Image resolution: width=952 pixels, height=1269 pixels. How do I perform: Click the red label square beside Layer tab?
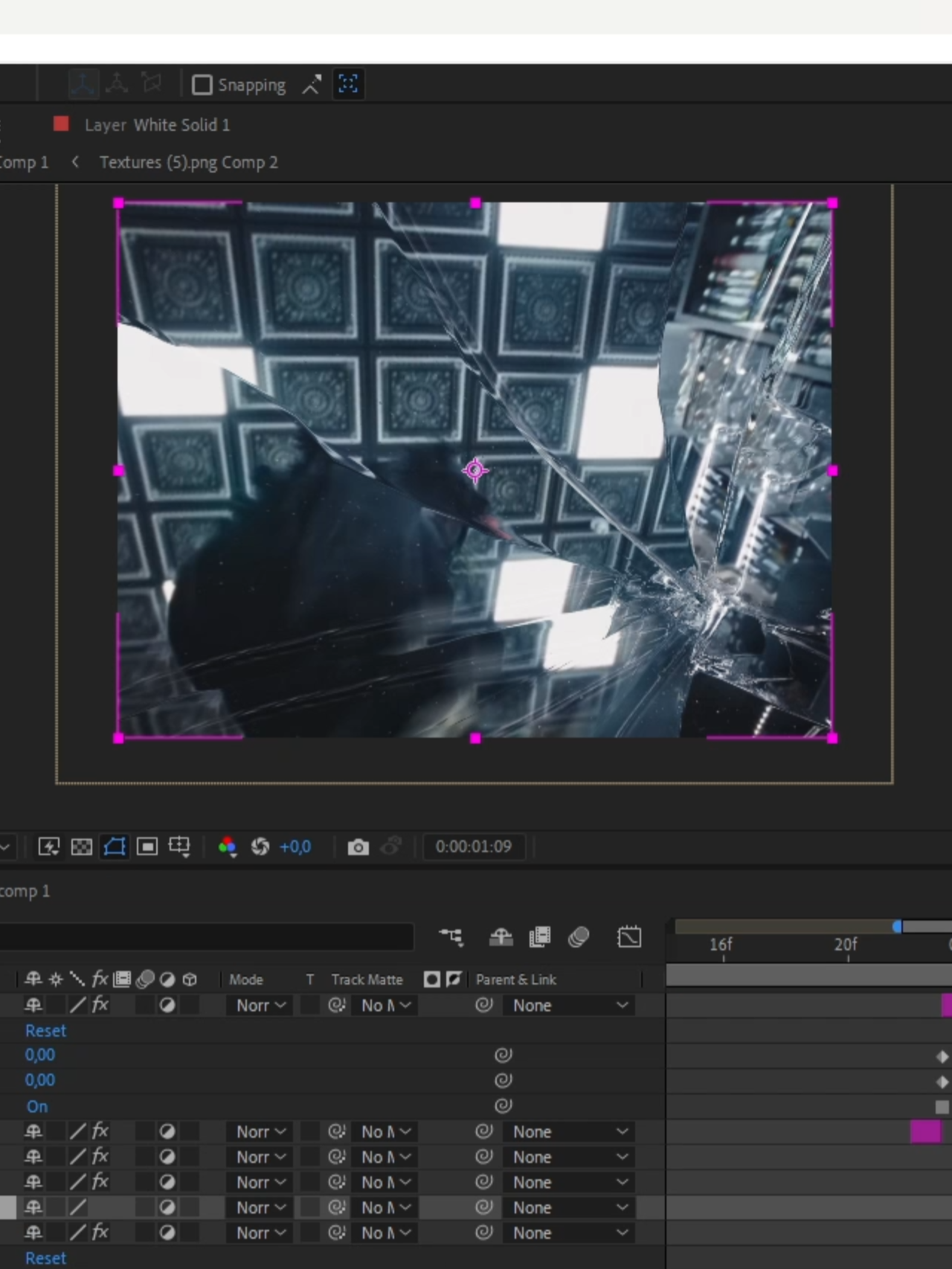click(x=61, y=124)
